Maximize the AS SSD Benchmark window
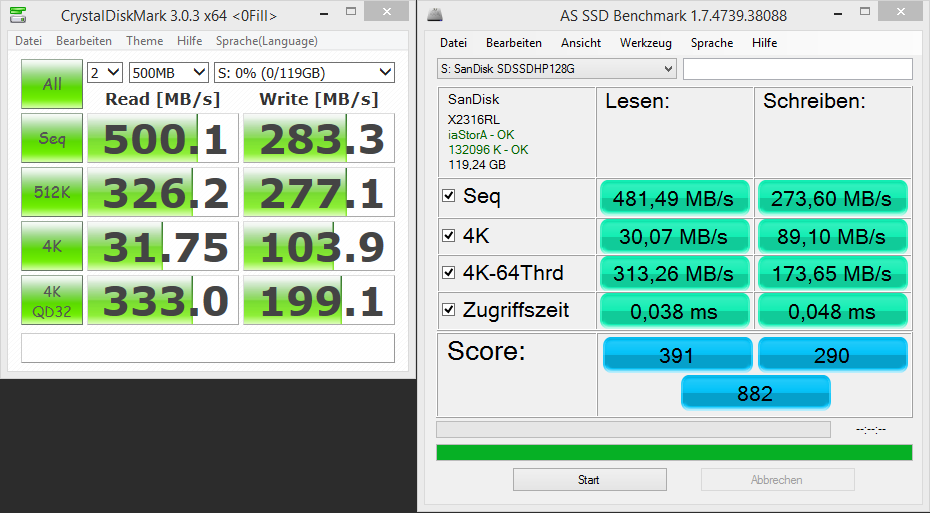Screen dimensions: 930x513 pos(865,12)
